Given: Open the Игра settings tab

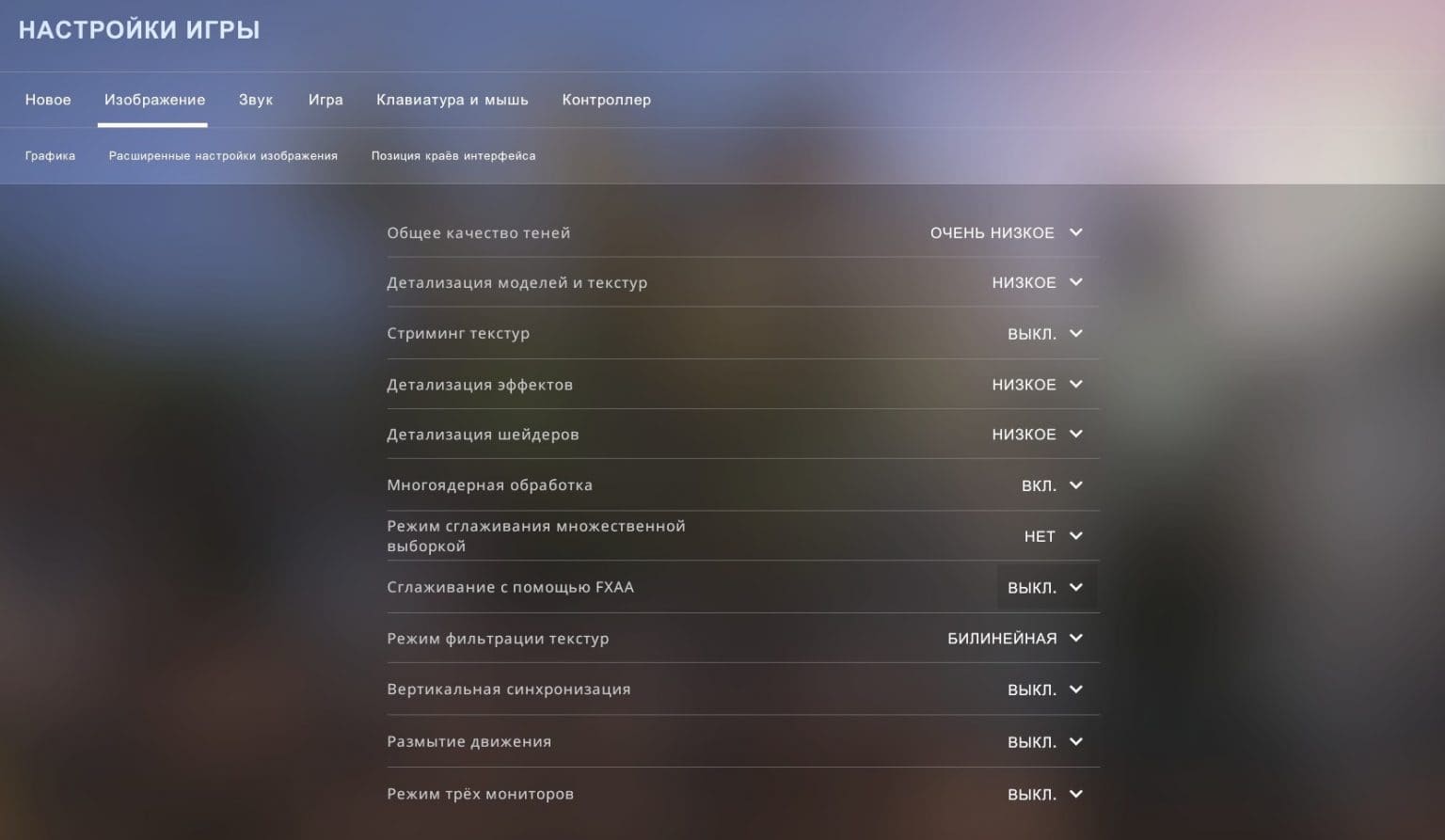Looking at the screenshot, I should 326,100.
